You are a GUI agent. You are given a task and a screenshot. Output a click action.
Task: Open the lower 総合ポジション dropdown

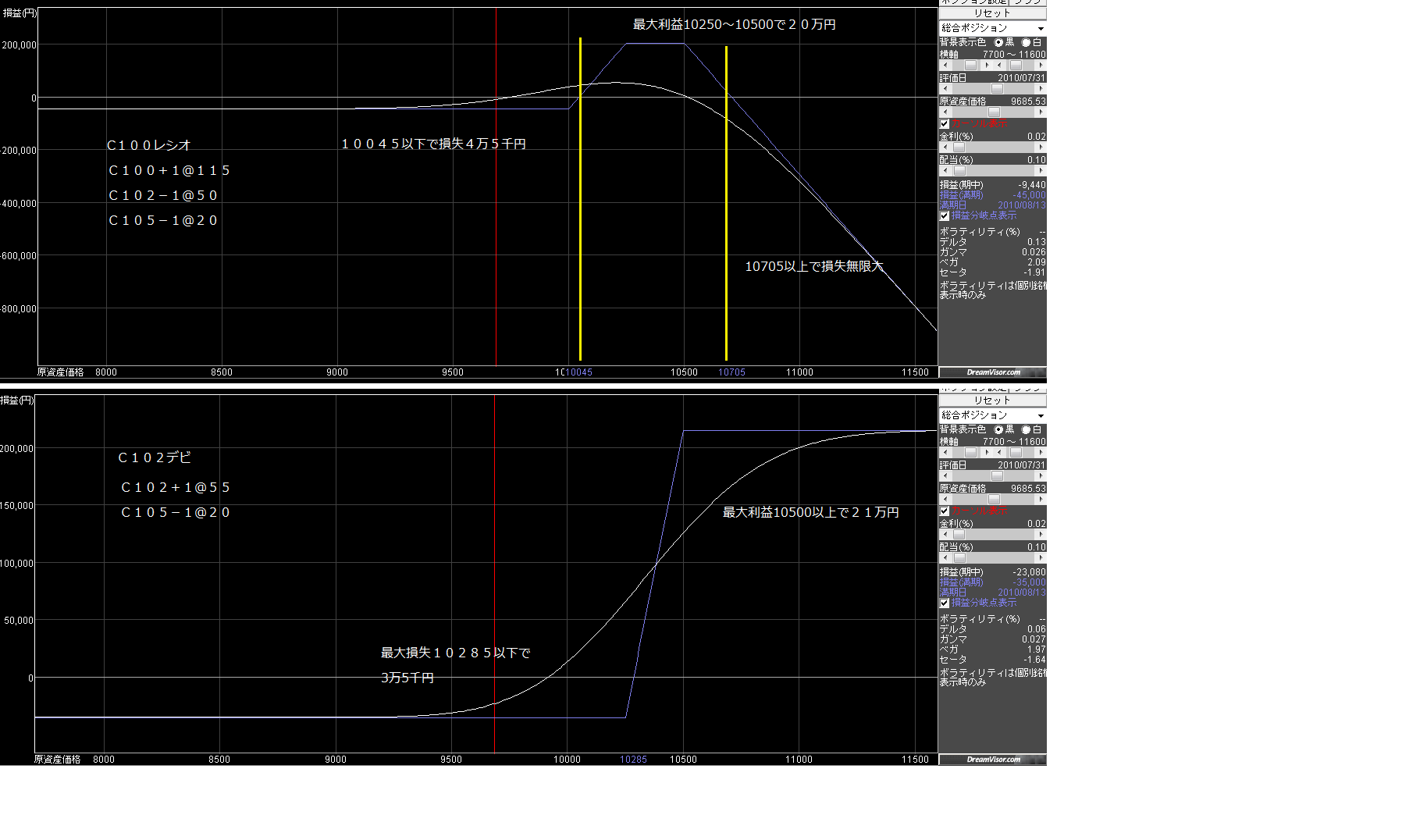[x=992, y=415]
